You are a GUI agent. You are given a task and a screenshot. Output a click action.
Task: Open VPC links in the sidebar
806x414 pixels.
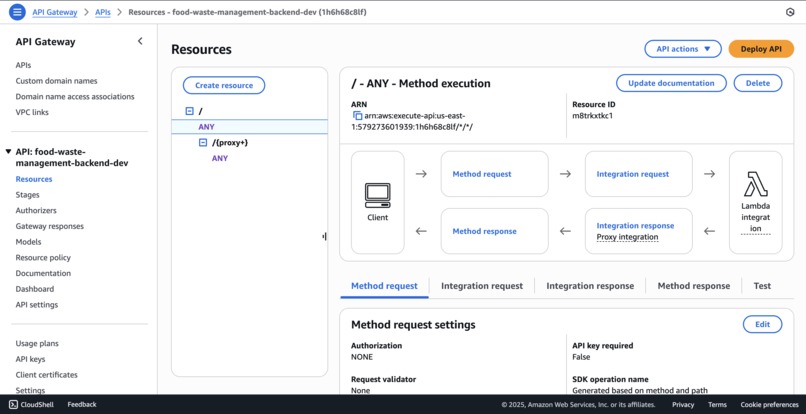click(32, 112)
